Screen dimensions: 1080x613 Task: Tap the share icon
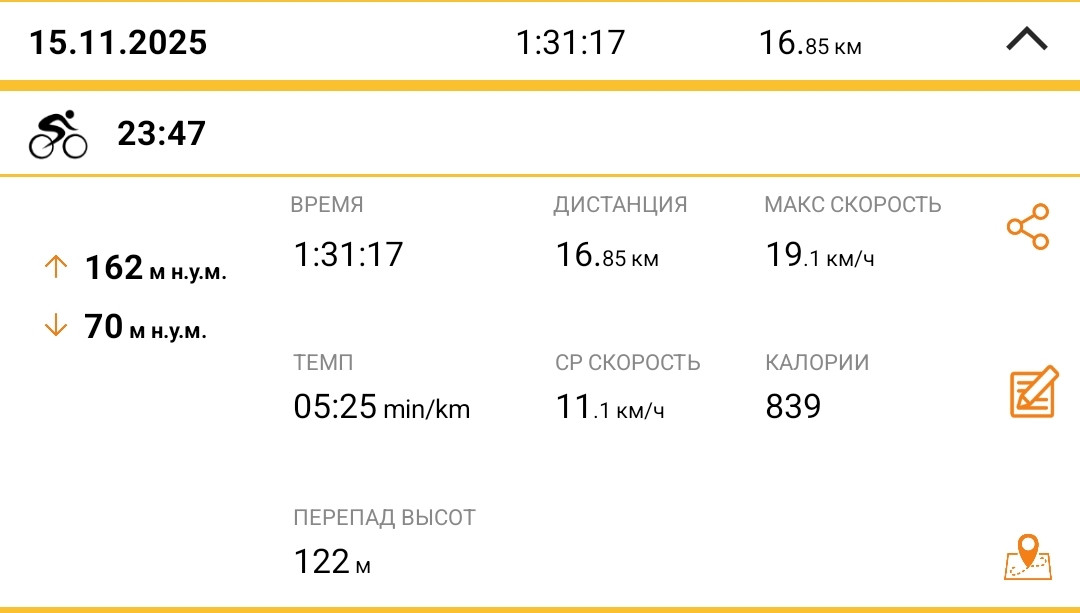tap(1028, 227)
